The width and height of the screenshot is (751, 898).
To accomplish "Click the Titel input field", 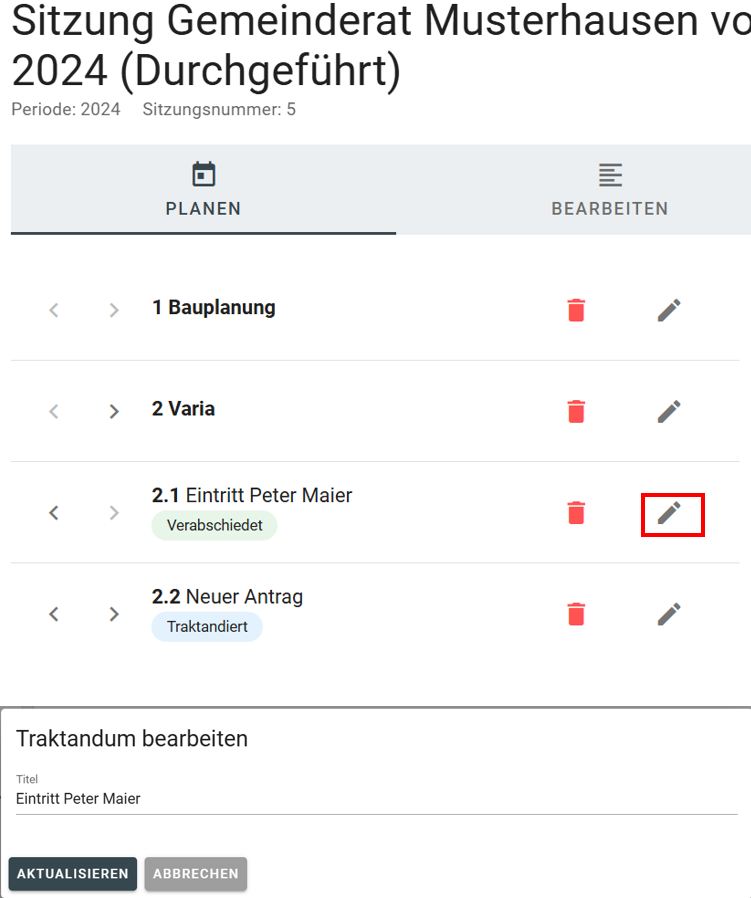I will pyautogui.click(x=376, y=799).
